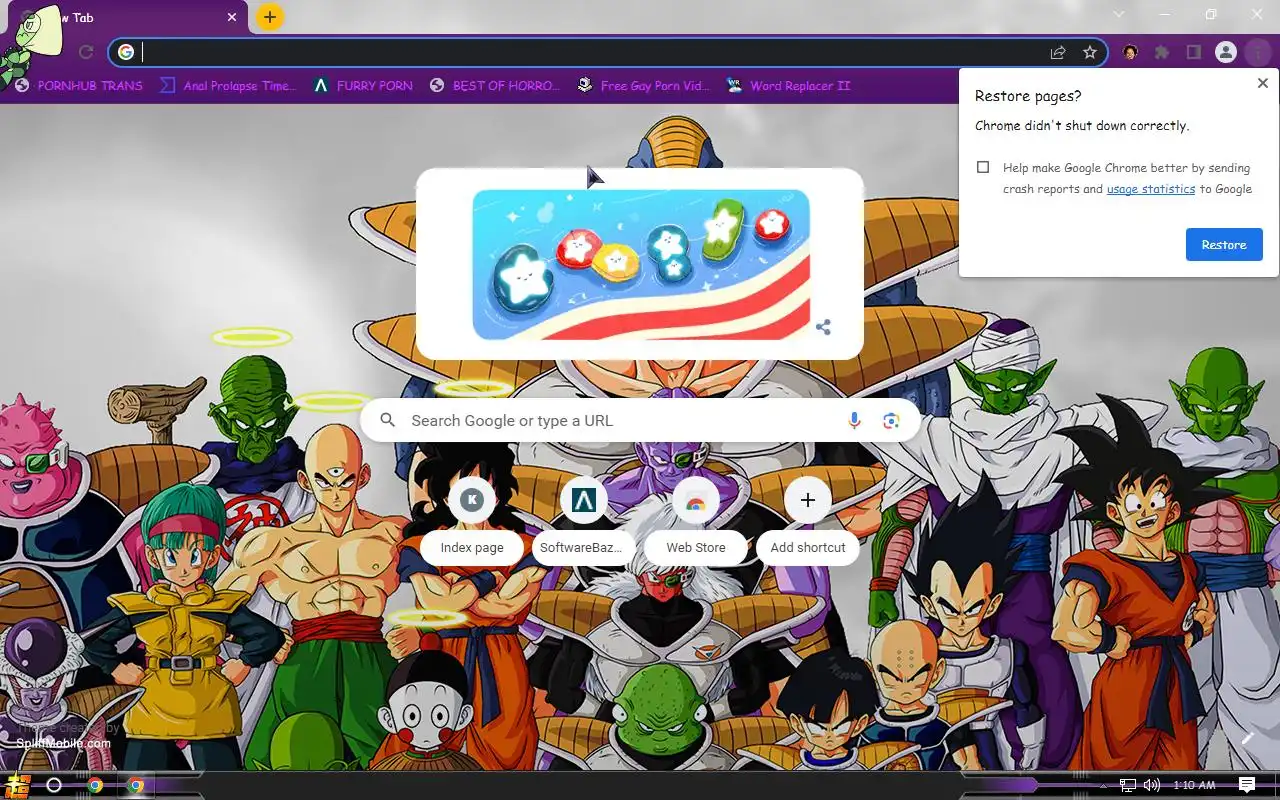Open the usage statistics link
The height and width of the screenshot is (800, 1280).
click(1151, 189)
